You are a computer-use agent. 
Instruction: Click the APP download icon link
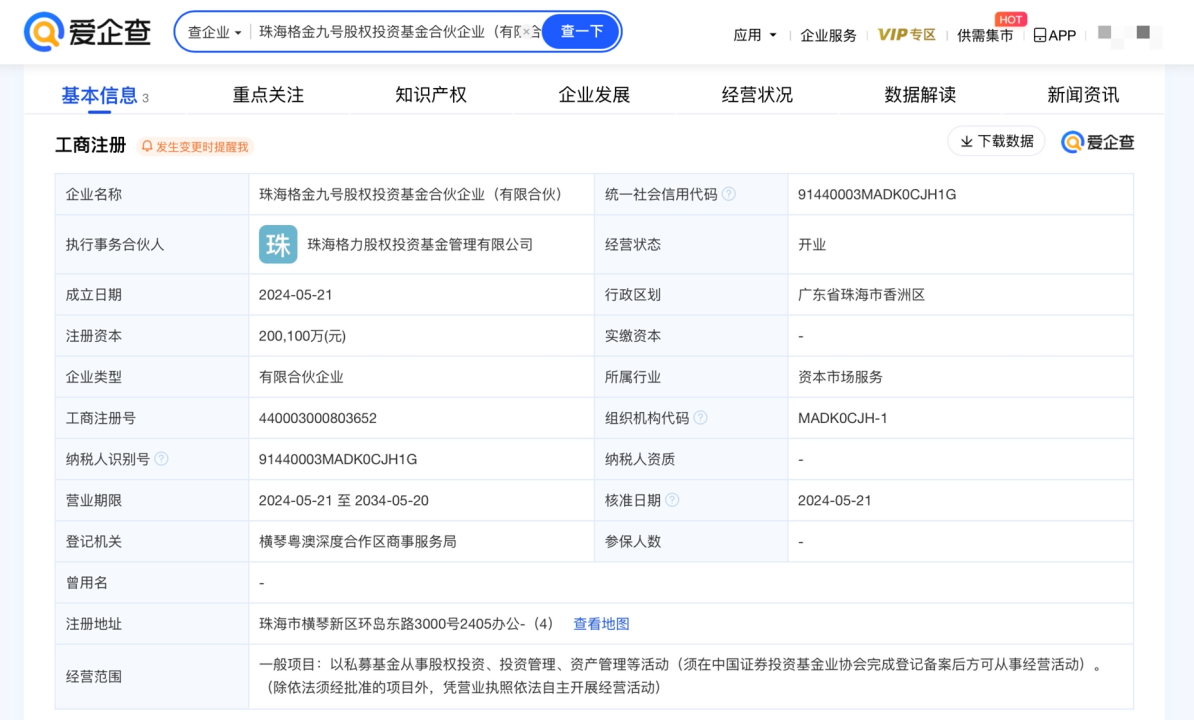tap(1055, 35)
